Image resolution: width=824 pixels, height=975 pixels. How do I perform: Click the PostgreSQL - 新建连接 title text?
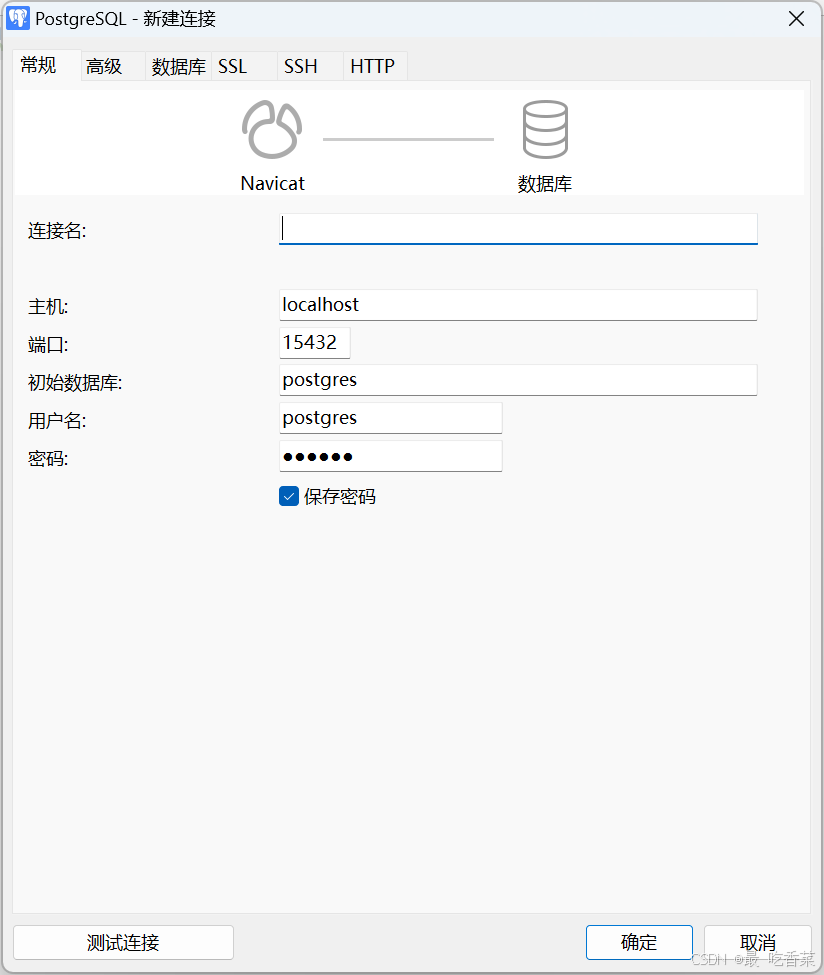point(126,19)
